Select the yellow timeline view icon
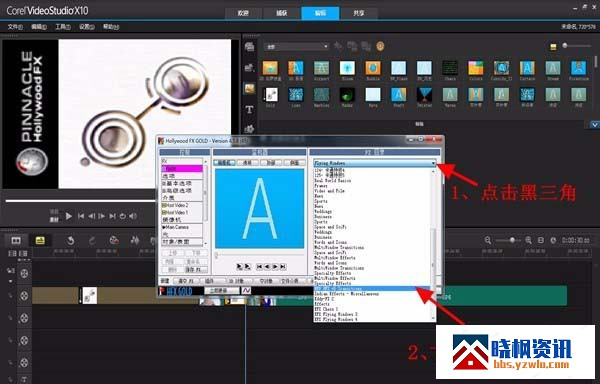Image resolution: width=600 pixels, height=384 pixels. pos(40,241)
